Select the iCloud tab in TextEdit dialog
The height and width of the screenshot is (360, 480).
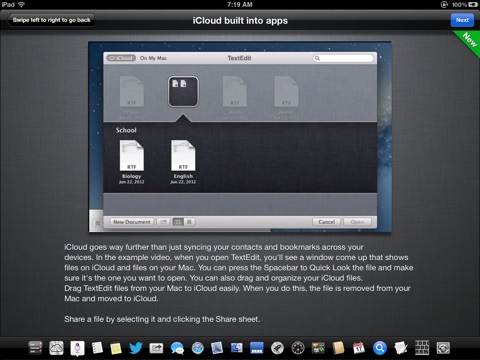(121, 58)
